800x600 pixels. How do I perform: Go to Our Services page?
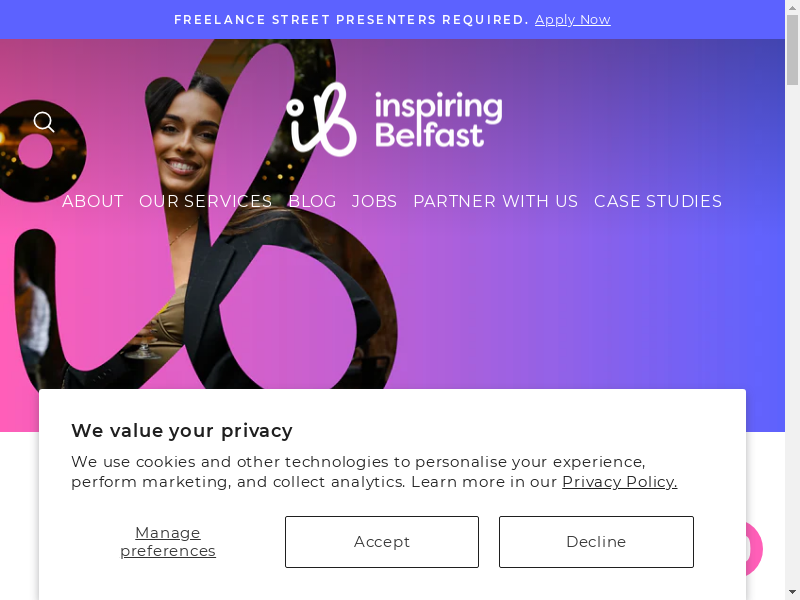point(206,201)
